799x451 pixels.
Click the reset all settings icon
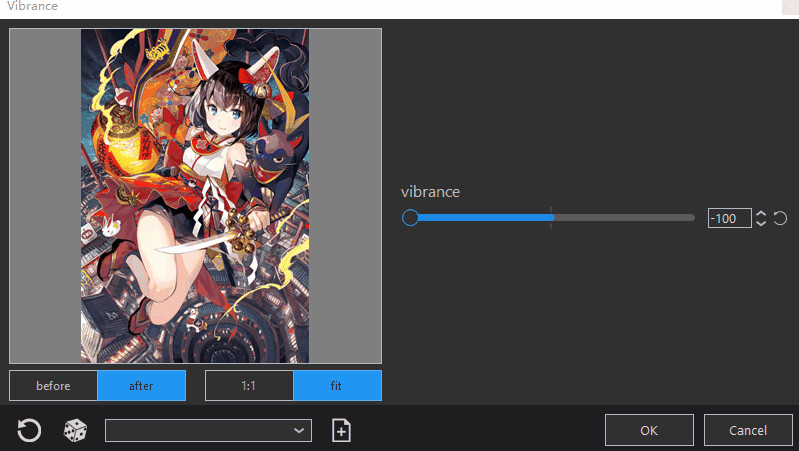tap(29, 430)
